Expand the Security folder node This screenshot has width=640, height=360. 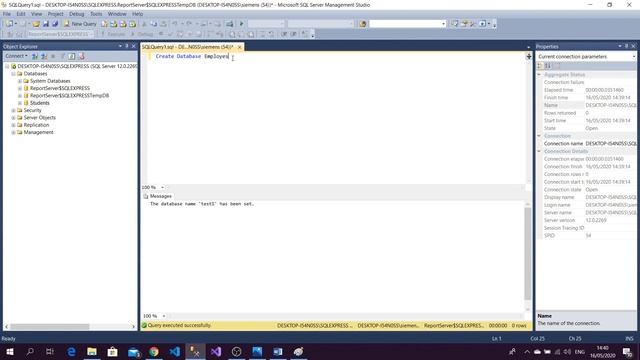click(x=13, y=111)
